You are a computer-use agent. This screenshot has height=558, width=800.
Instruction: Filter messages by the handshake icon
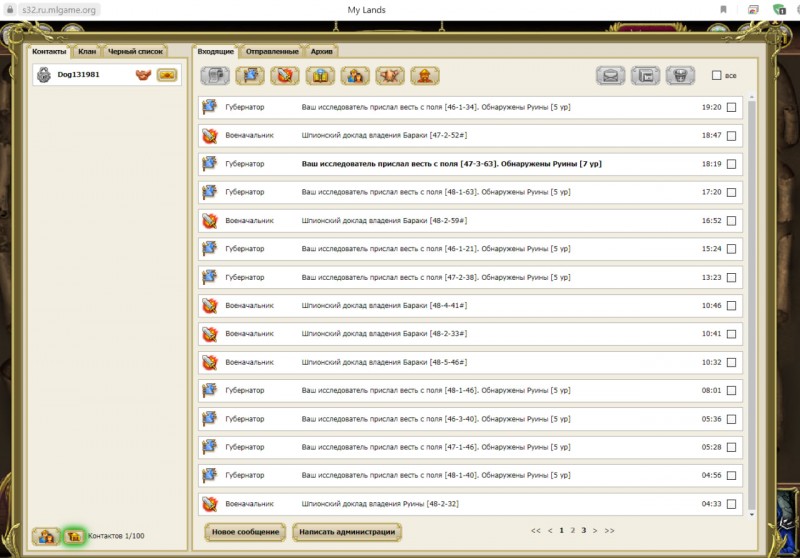tap(390, 75)
